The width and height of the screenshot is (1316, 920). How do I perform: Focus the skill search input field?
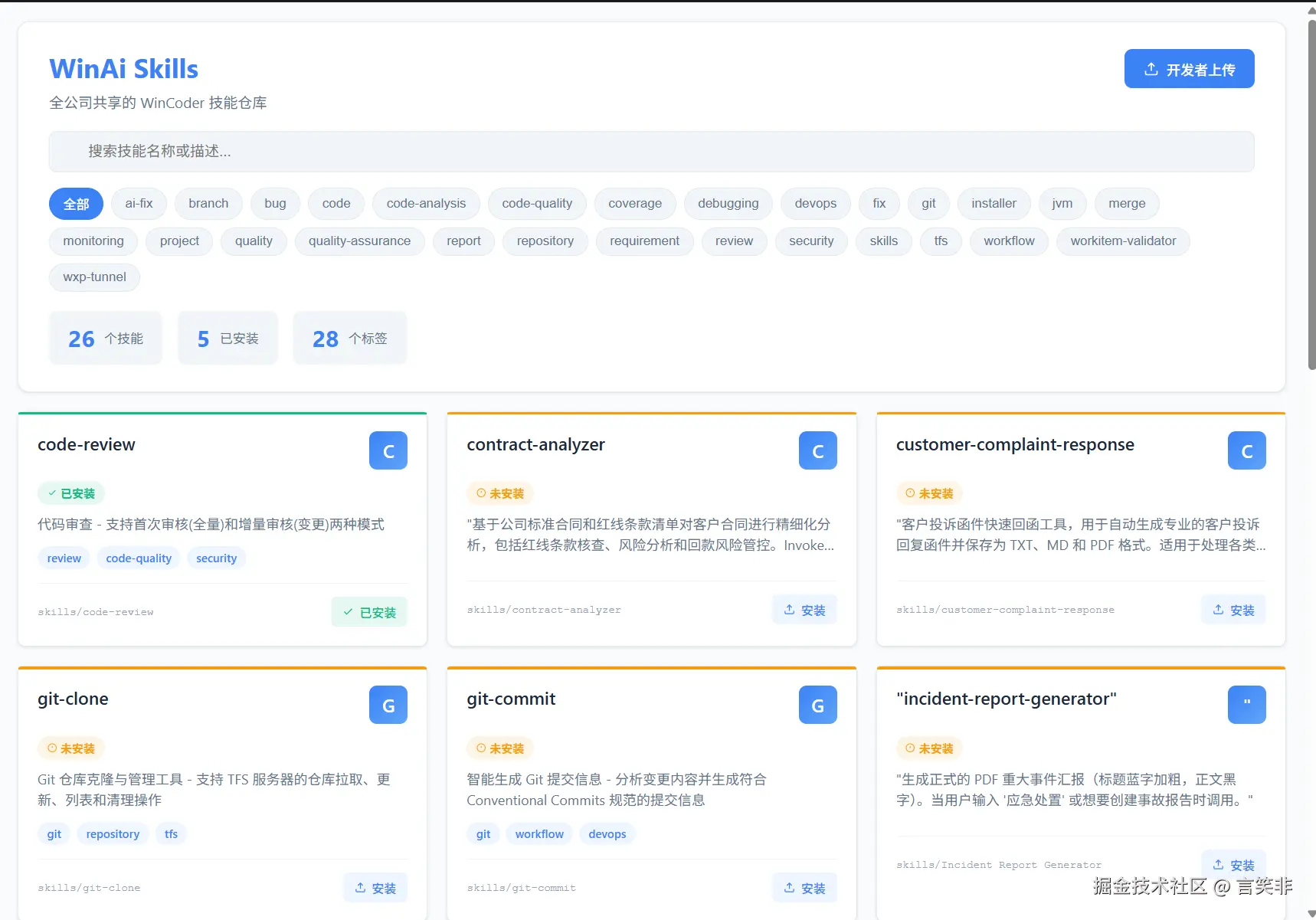pyautogui.click(x=651, y=151)
